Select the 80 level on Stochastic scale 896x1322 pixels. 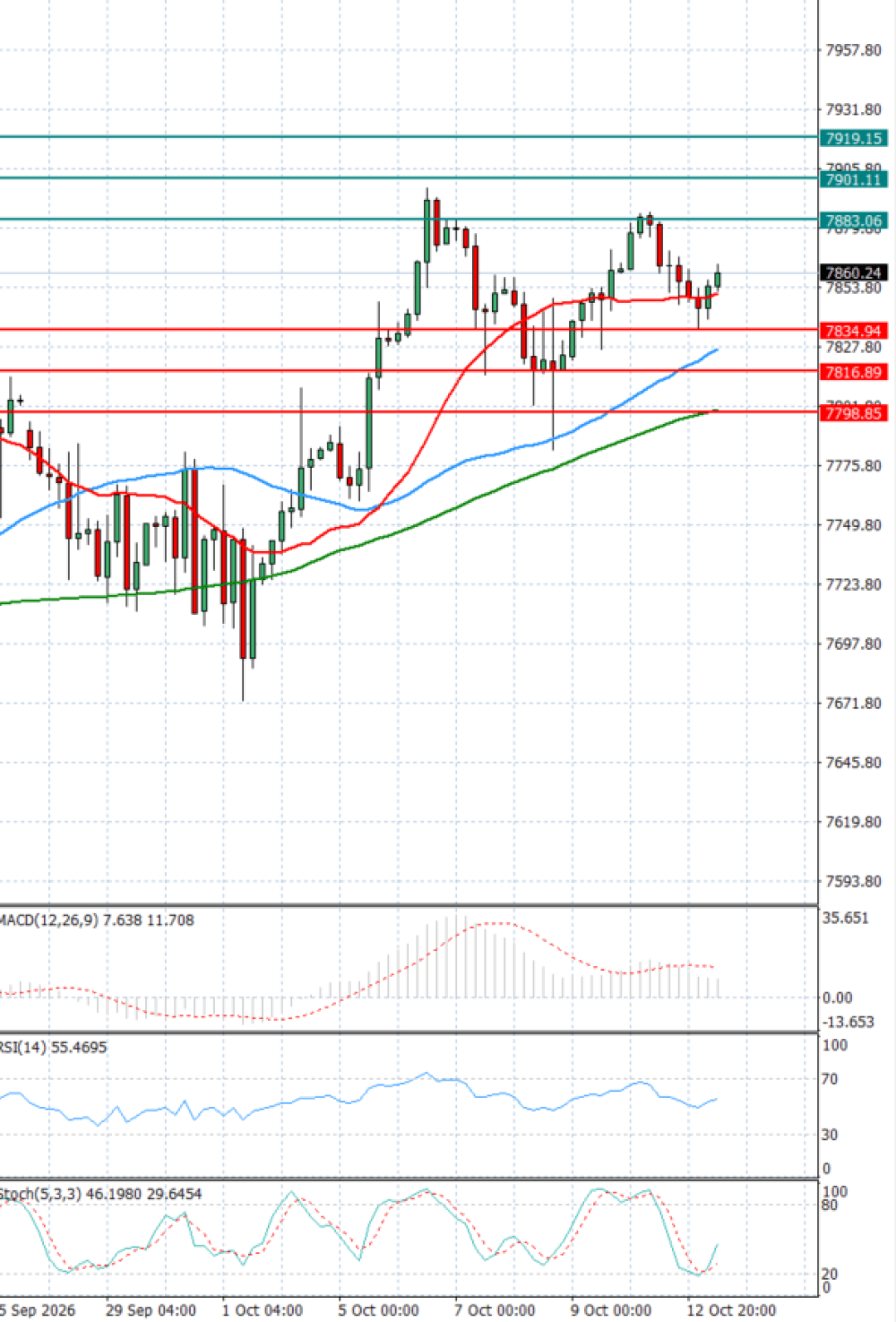pos(831,1205)
